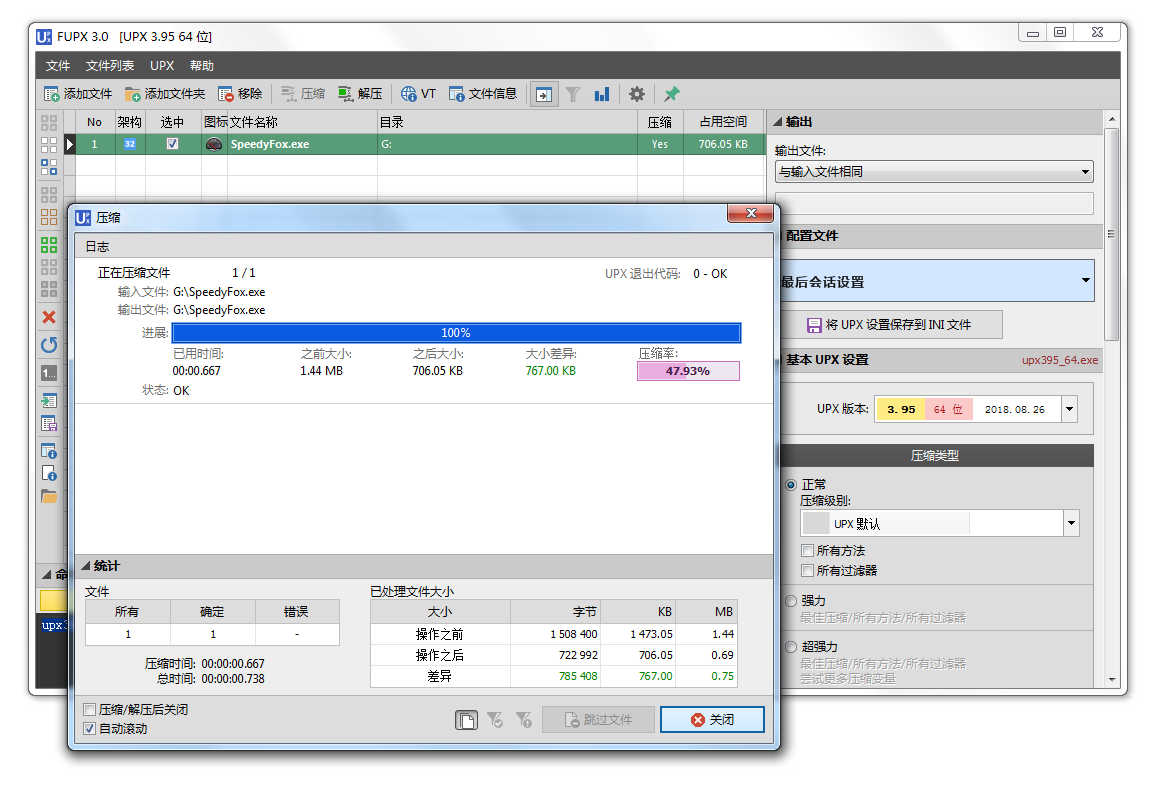This screenshot has height=786, width=1166.
Task: Expand the UPX 版本 version dropdown
Action: (x=1070, y=409)
